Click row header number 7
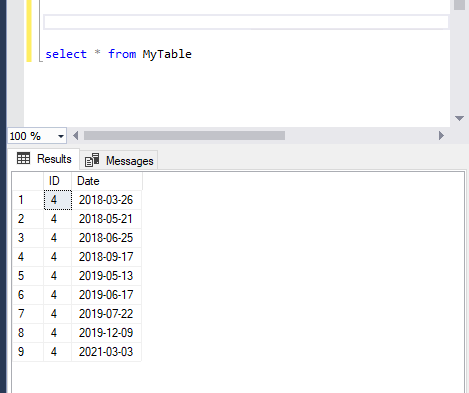This screenshot has width=469, height=393. click(28, 314)
